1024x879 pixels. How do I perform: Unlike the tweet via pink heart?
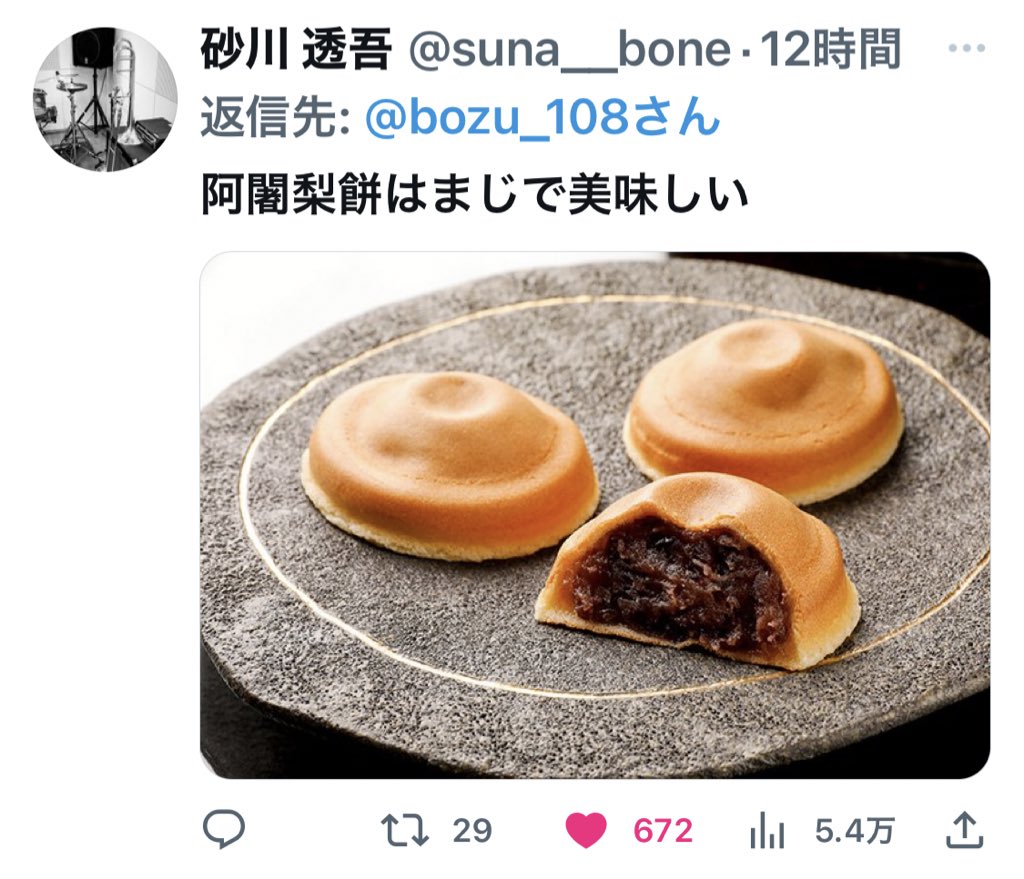586,831
